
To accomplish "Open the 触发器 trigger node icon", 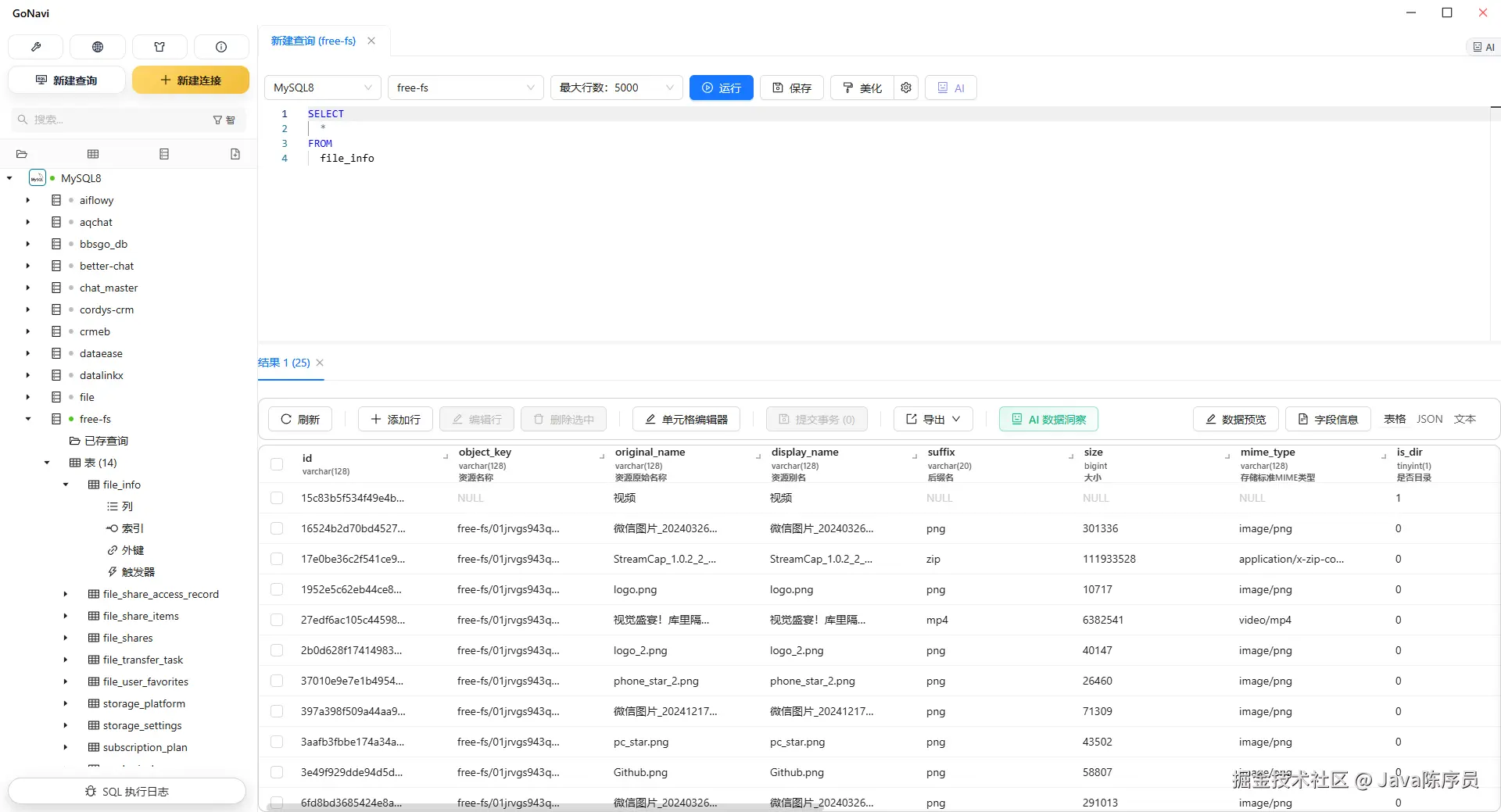I will tap(113, 572).
